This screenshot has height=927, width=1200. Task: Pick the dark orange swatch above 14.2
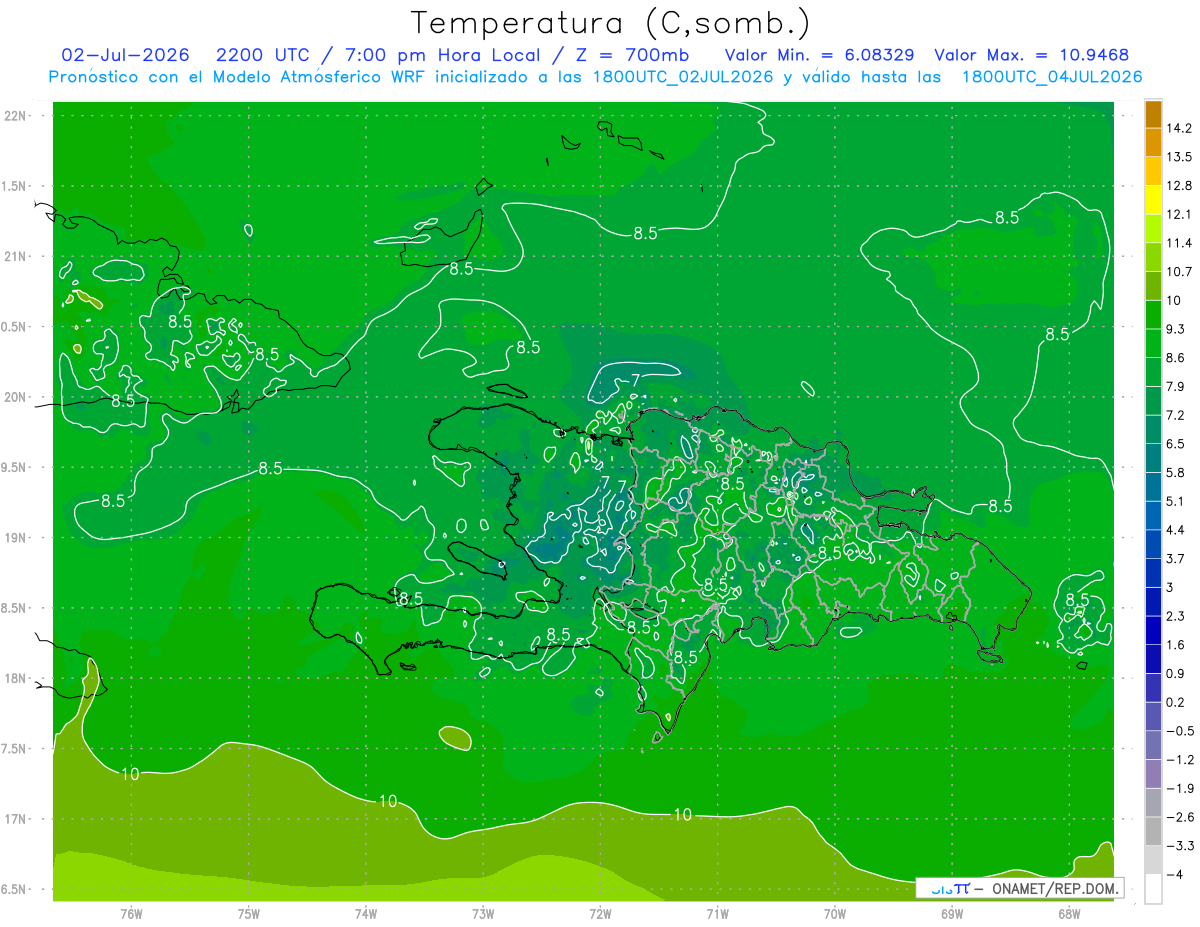1153,114
